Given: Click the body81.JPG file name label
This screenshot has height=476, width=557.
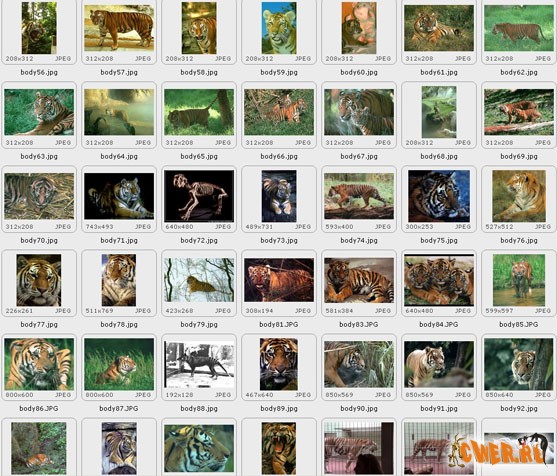Looking at the screenshot, I should [279, 324].
